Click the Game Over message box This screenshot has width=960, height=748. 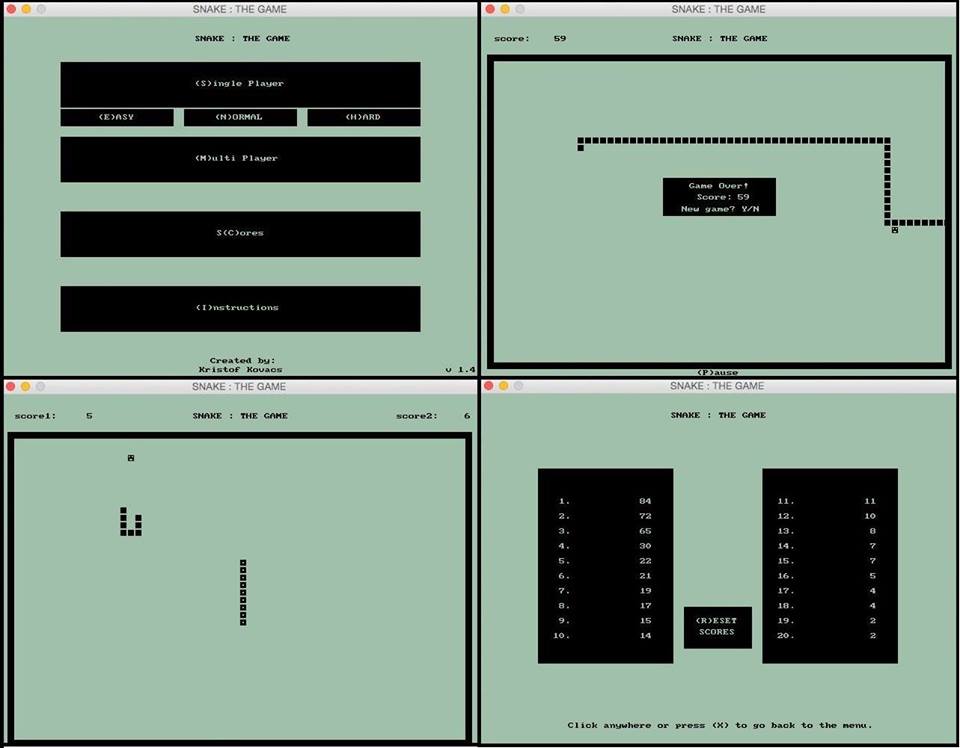coord(719,197)
